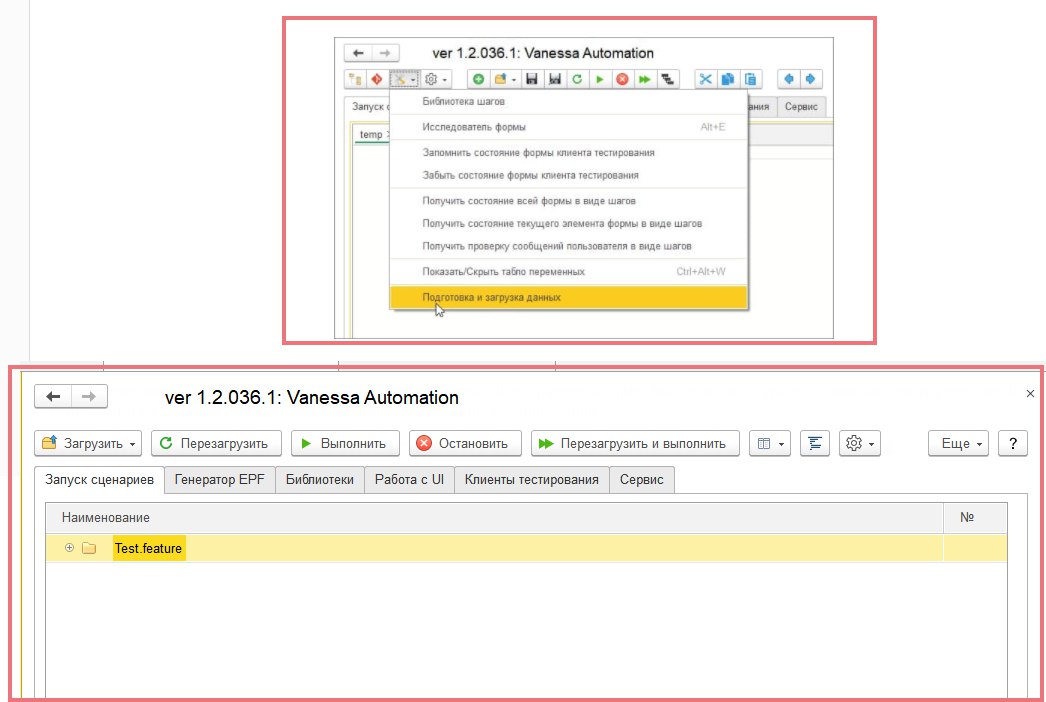Go forward with the right arrow in the lower window

[x=89, y=396]
